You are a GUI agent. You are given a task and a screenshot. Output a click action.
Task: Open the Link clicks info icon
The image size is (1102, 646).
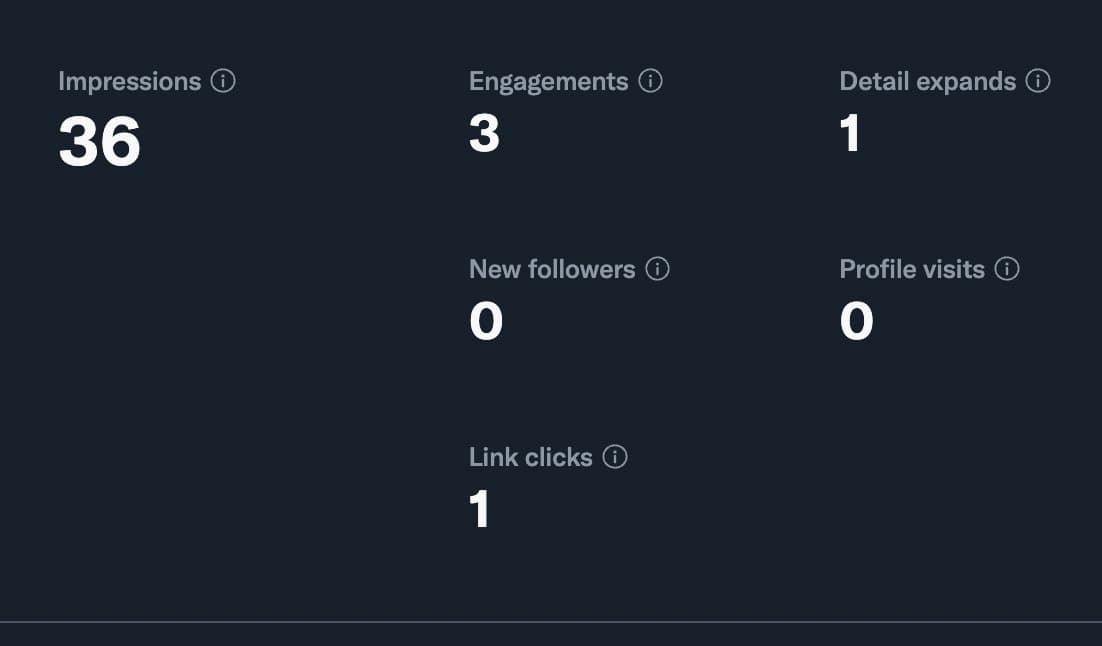click(616, 457)
